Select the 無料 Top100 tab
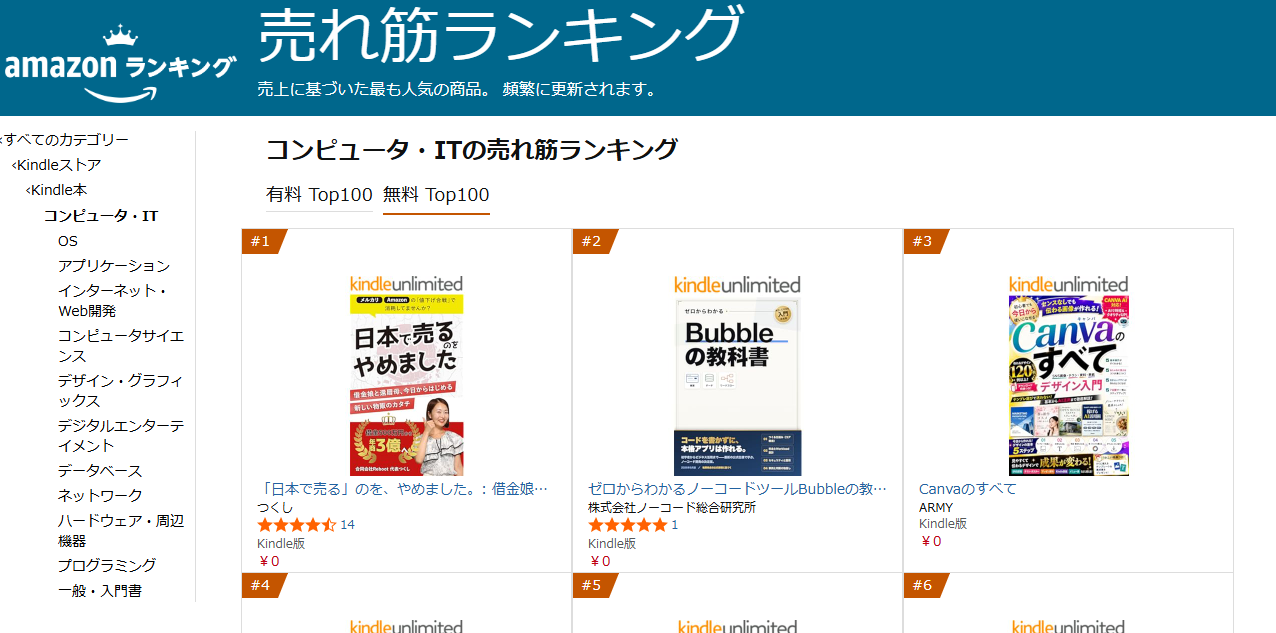This screenshot has height=633, width=1276. point(436,195)
